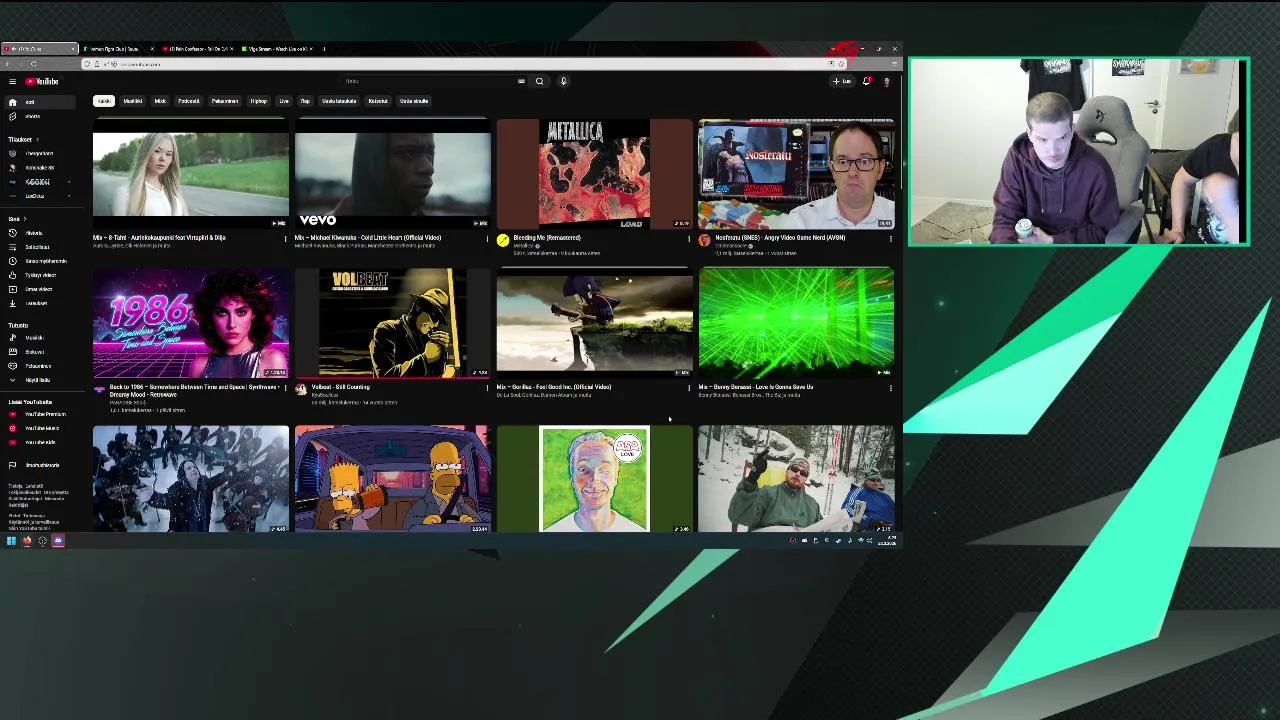Select the Miksit filter chip
Viewport: 1280px width, 720px height.
[x=160, y=101]
